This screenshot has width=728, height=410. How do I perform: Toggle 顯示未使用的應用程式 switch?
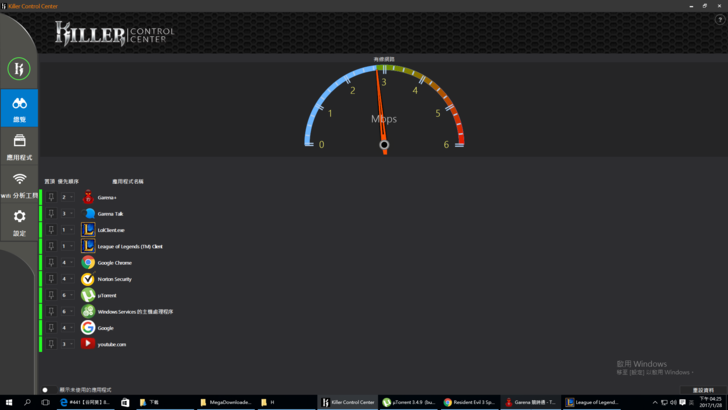[x=48, y=390]
